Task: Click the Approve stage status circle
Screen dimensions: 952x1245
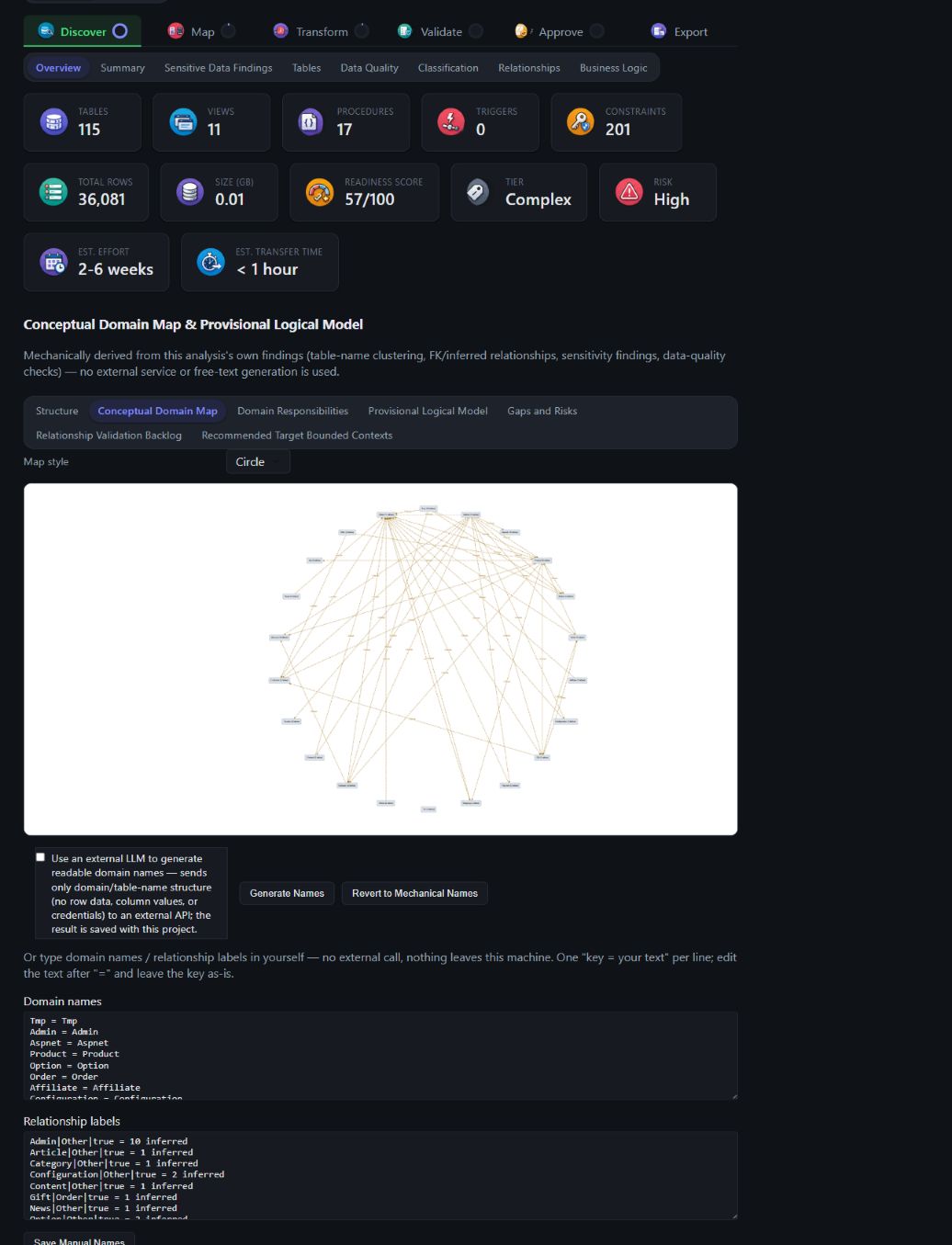Action: [597, 31]
